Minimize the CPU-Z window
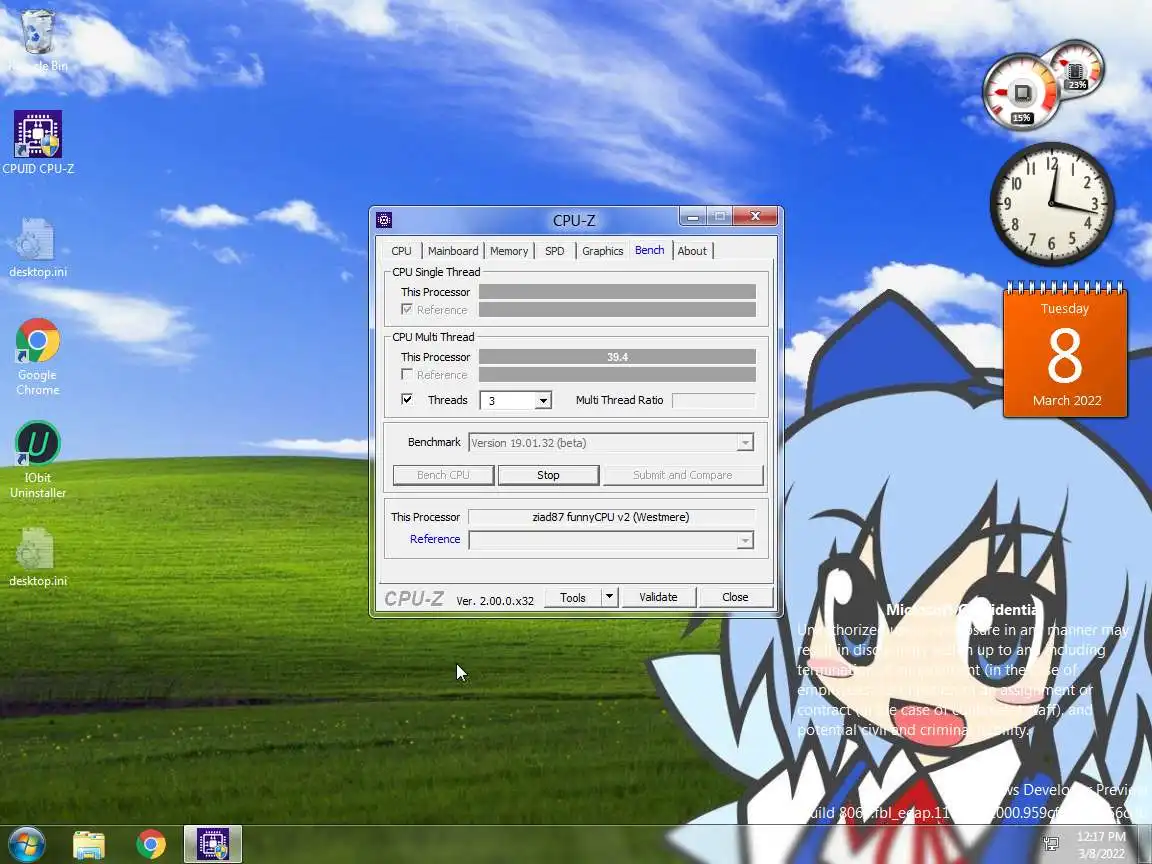This screenshot has height=864, width=1152. [692, 216]
